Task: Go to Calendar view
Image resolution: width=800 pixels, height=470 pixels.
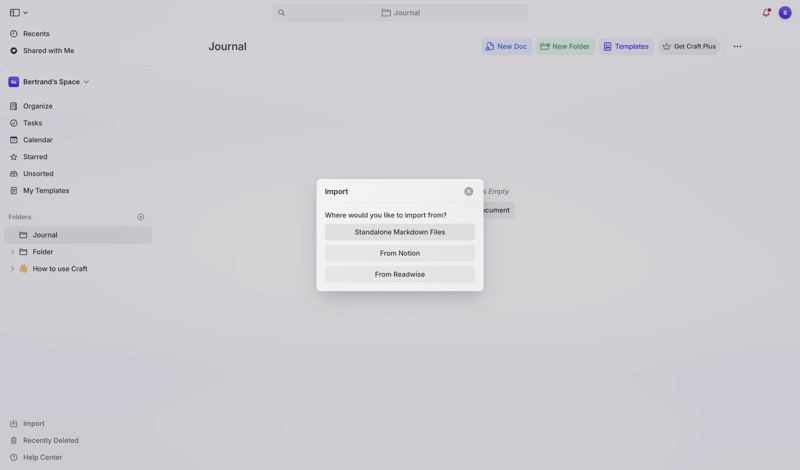Action: point(37,140)
